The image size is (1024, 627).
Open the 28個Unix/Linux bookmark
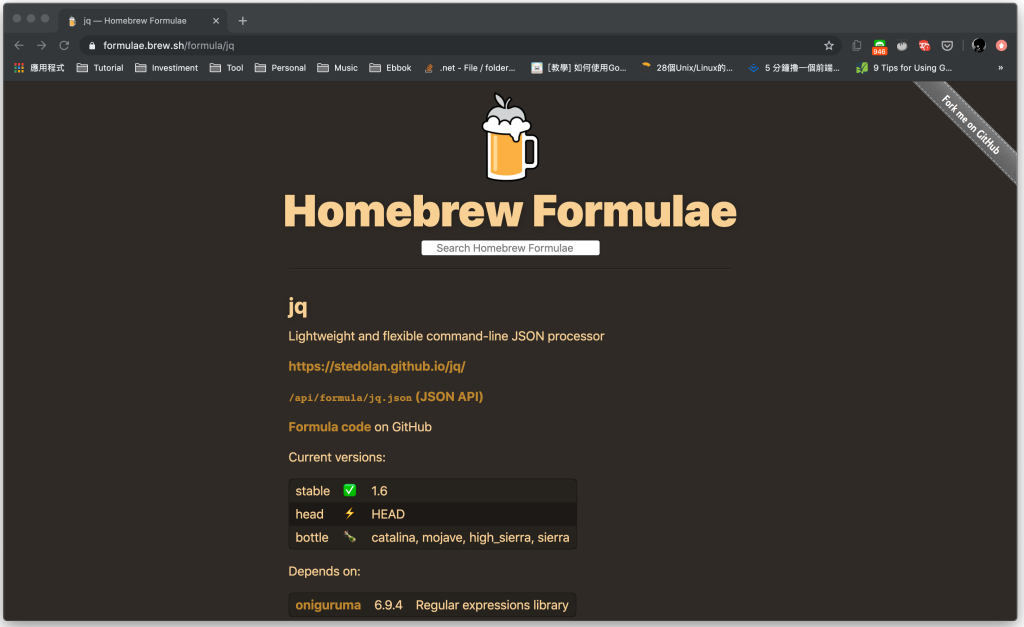pos(687,68)
